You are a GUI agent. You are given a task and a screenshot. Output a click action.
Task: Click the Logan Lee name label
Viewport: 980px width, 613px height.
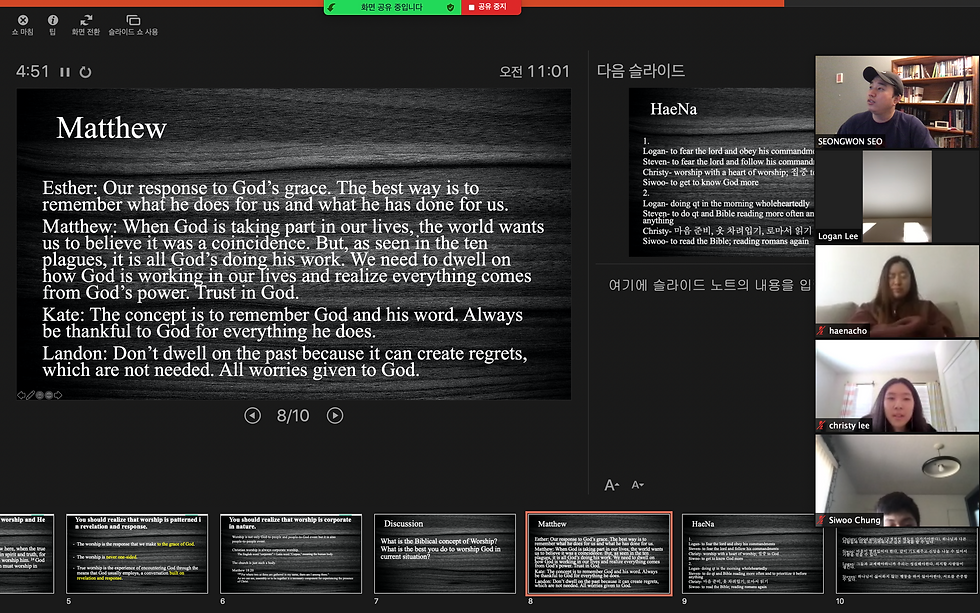coord(838,236)
